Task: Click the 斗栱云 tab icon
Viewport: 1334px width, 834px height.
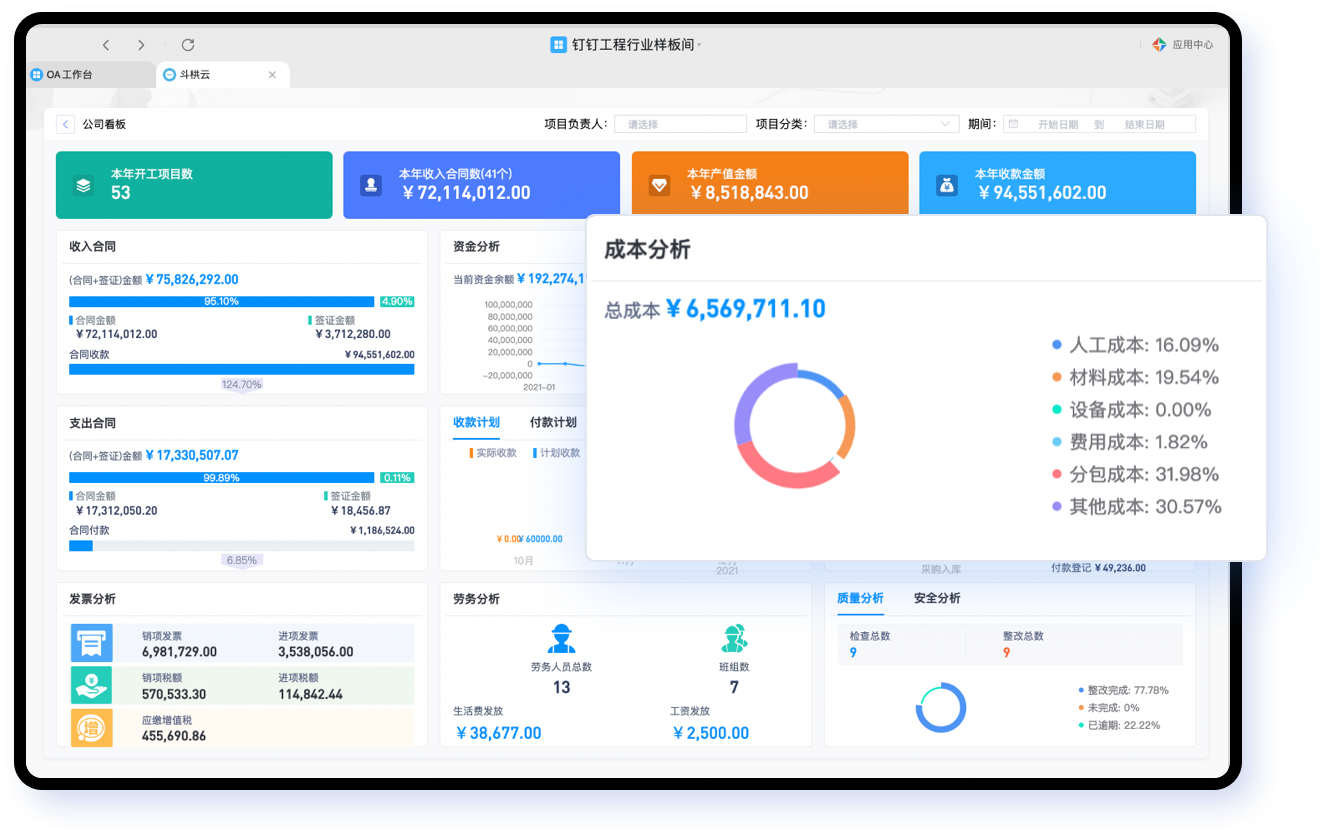Action: (170, 75)
